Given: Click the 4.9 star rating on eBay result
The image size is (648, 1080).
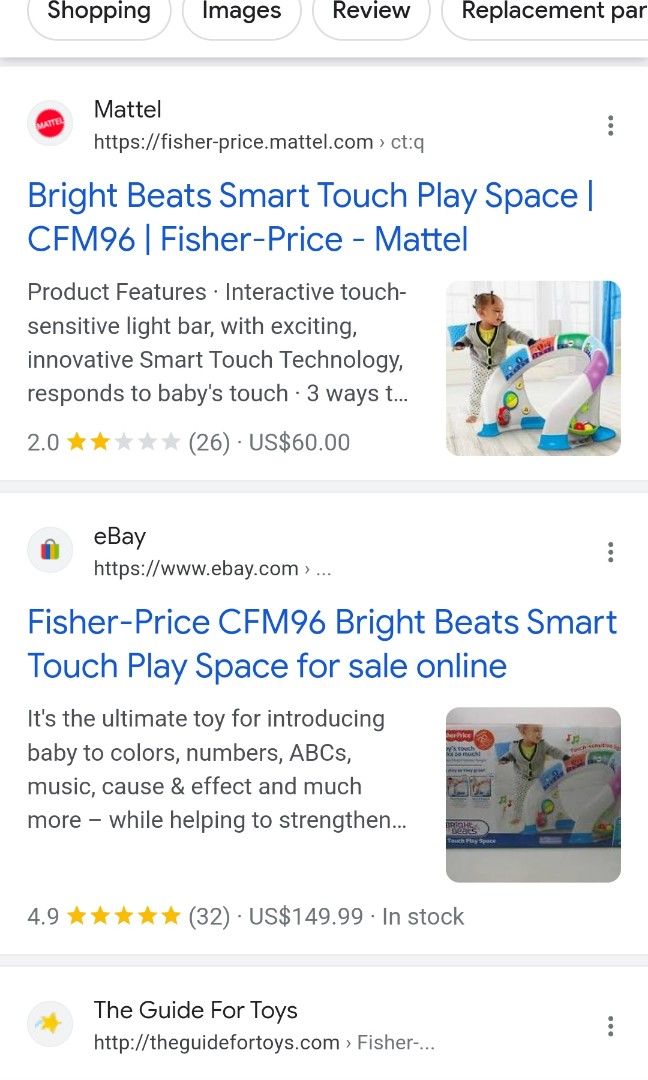Looking at the screenshot, I should click(103, 916).
